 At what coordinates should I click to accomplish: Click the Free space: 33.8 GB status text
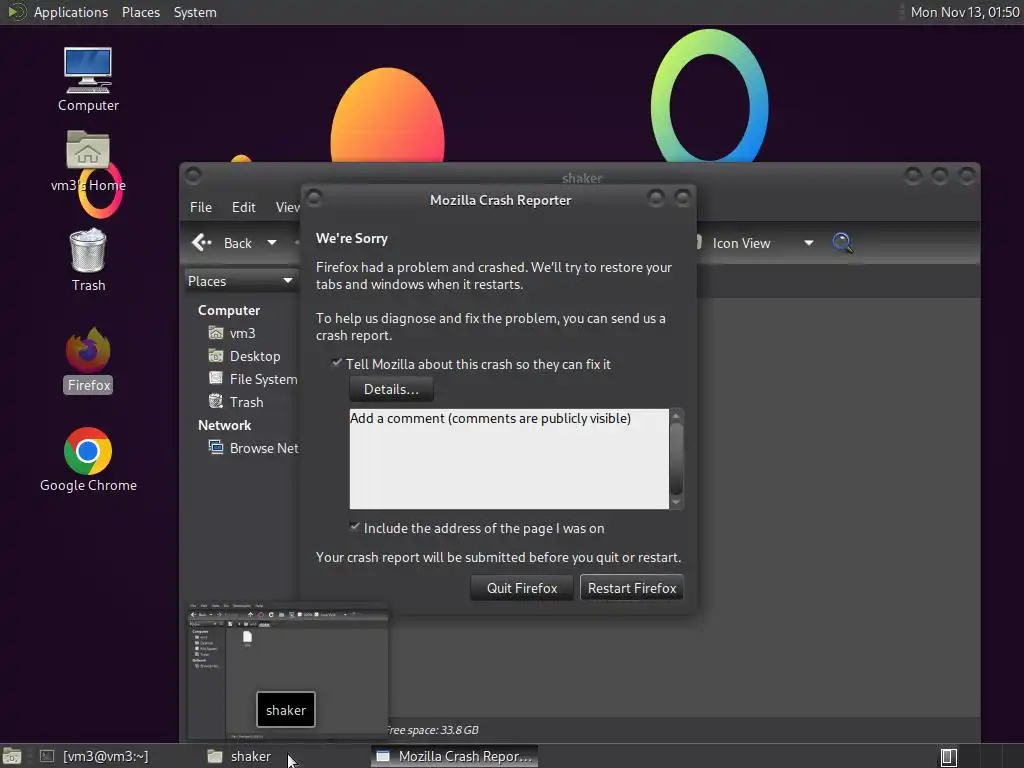point(432,730)
